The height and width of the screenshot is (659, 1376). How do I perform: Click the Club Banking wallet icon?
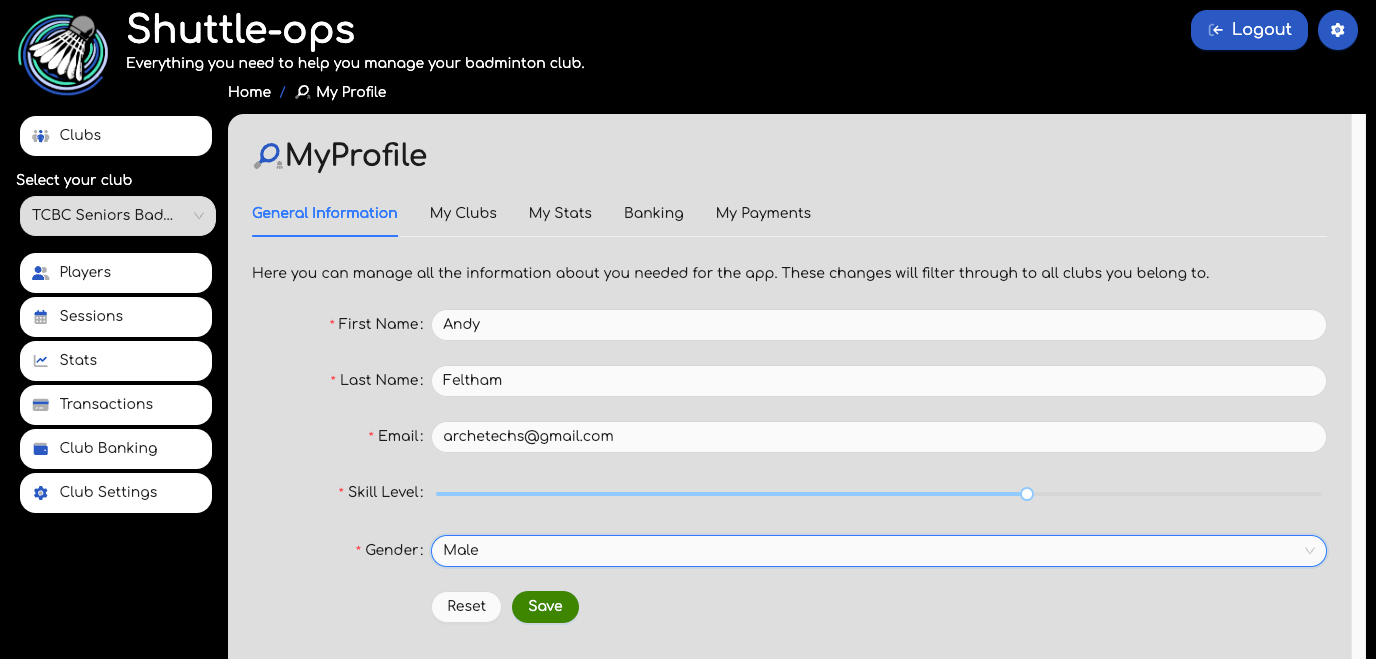41,449
